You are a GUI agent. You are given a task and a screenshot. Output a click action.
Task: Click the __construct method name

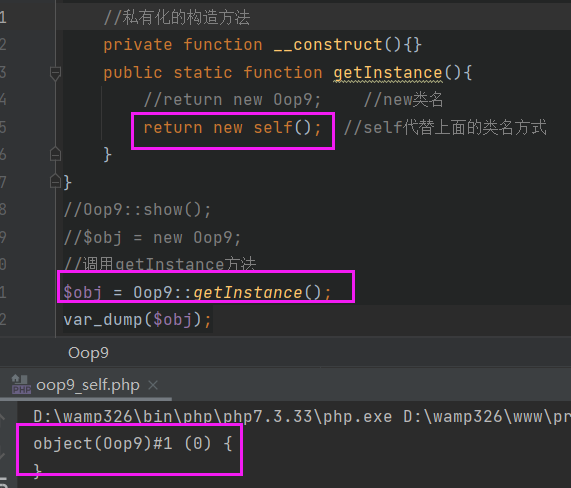coord(328,45)
